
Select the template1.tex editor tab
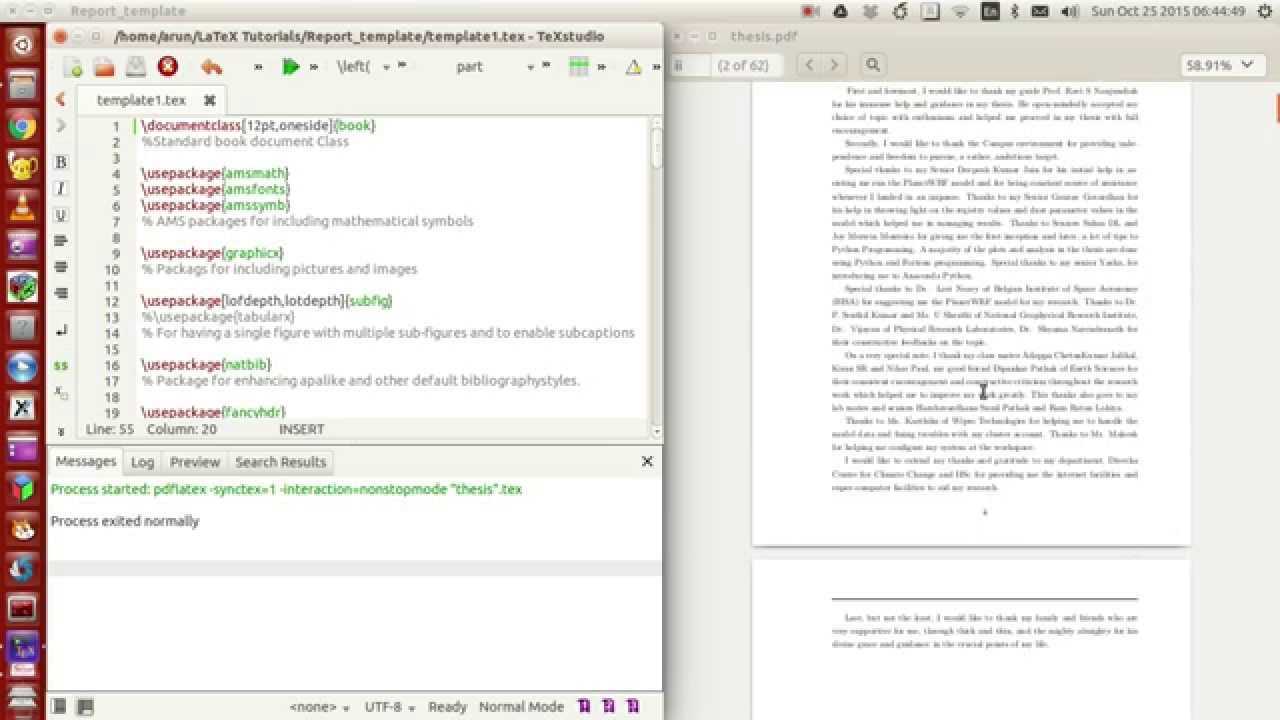(141, 100)
